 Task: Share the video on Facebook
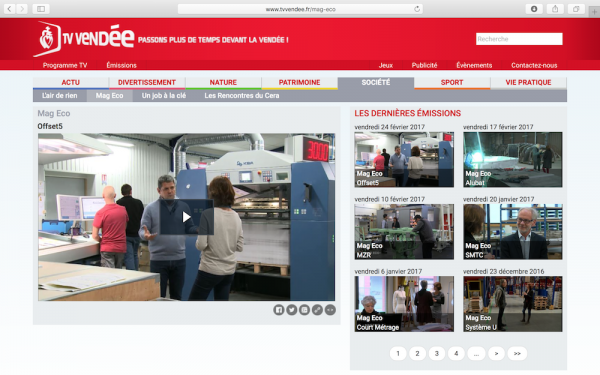(279, 310)
